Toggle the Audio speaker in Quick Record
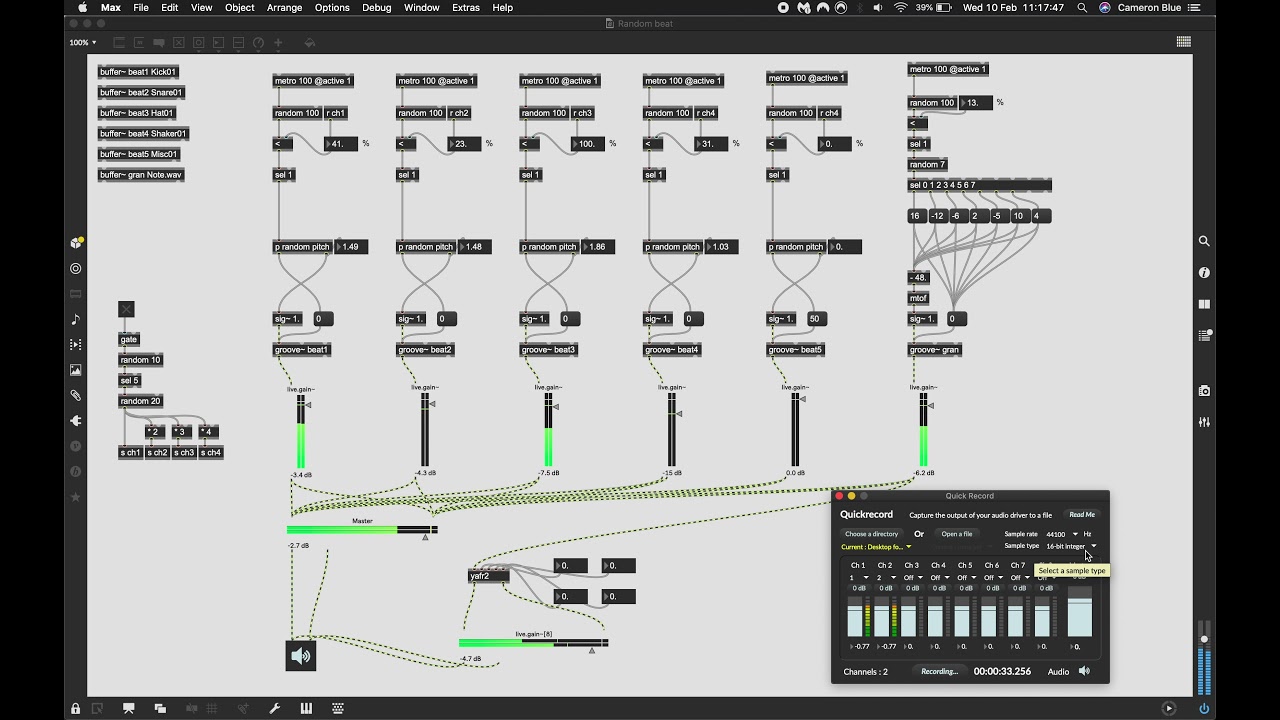 (1084, 671)
